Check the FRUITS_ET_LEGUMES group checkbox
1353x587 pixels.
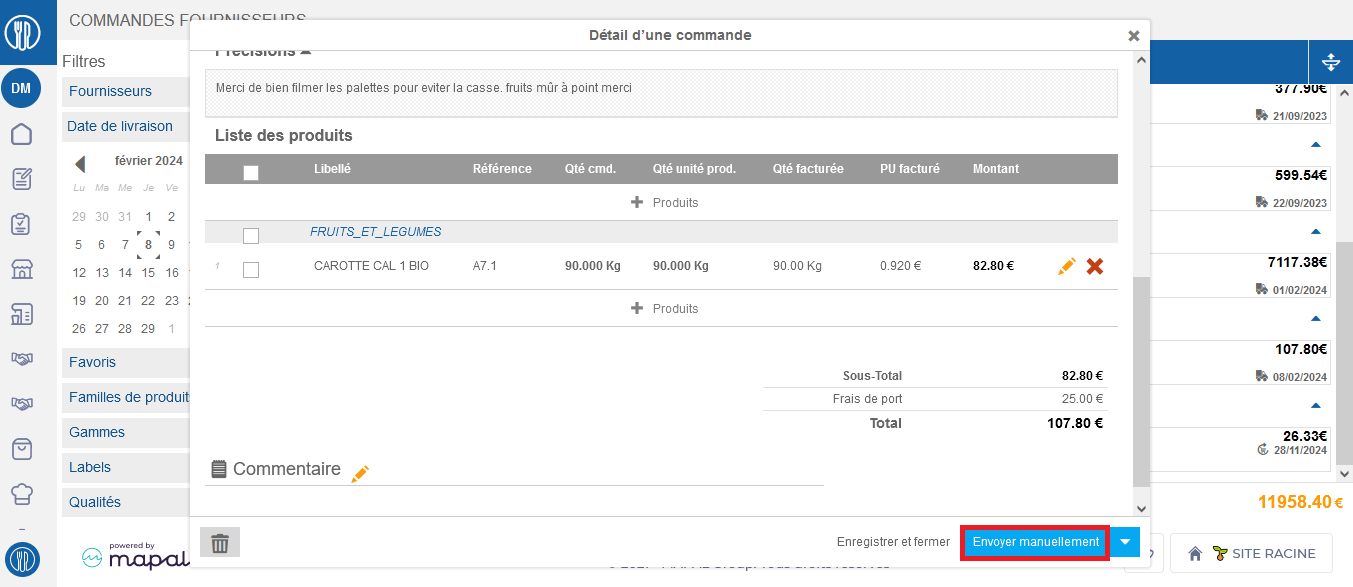point(251,236)
